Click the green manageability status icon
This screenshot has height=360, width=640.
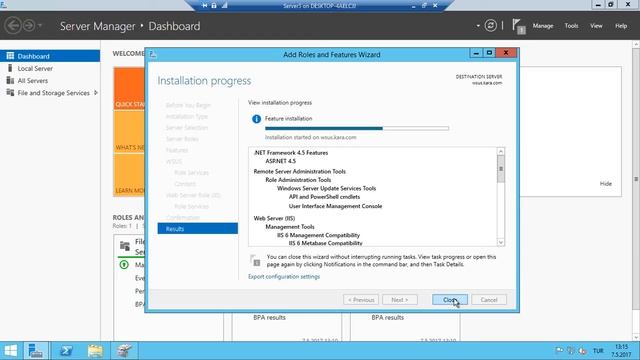124,265
